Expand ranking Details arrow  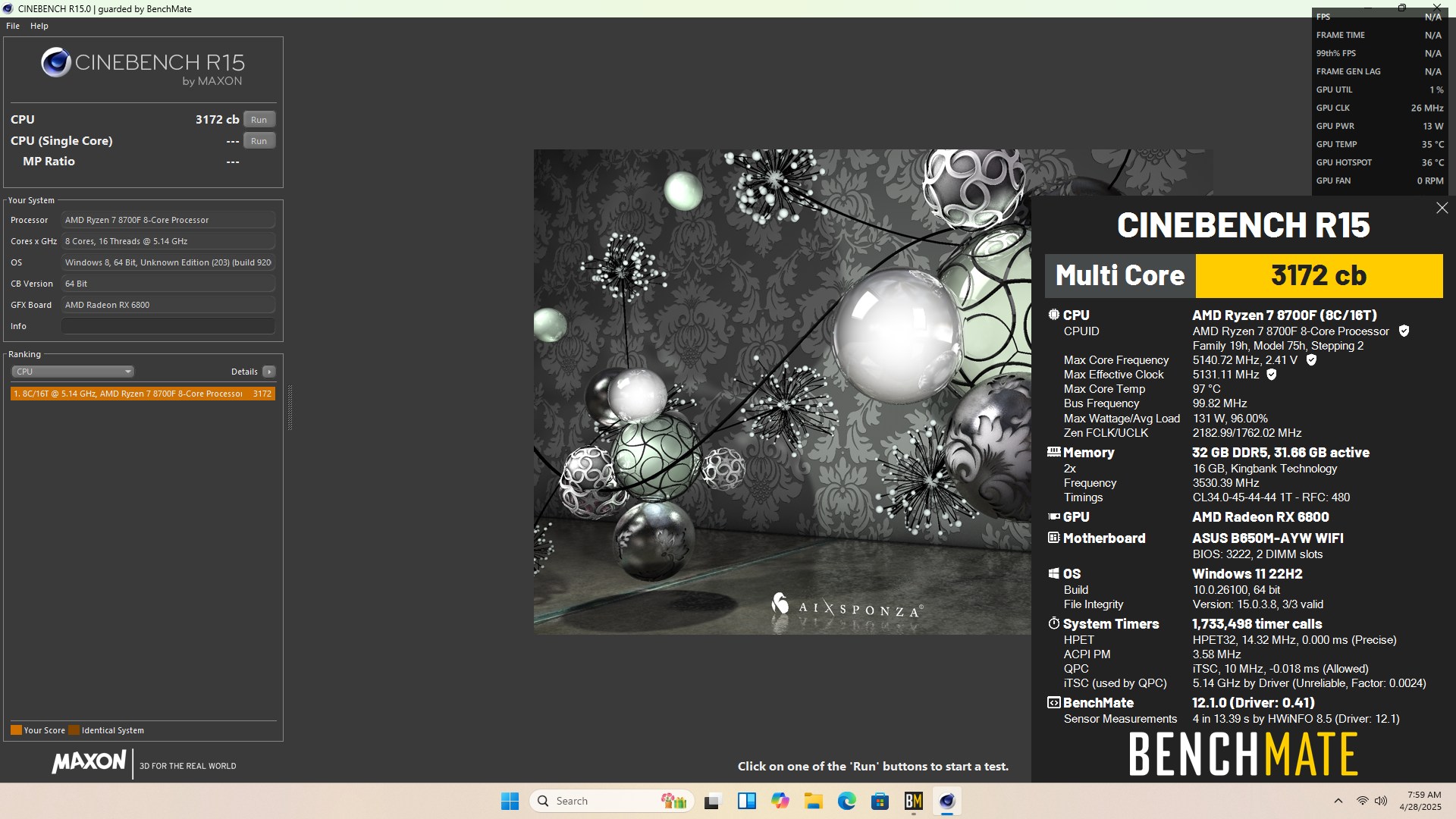pyautogui.click(x=268, y=372)
